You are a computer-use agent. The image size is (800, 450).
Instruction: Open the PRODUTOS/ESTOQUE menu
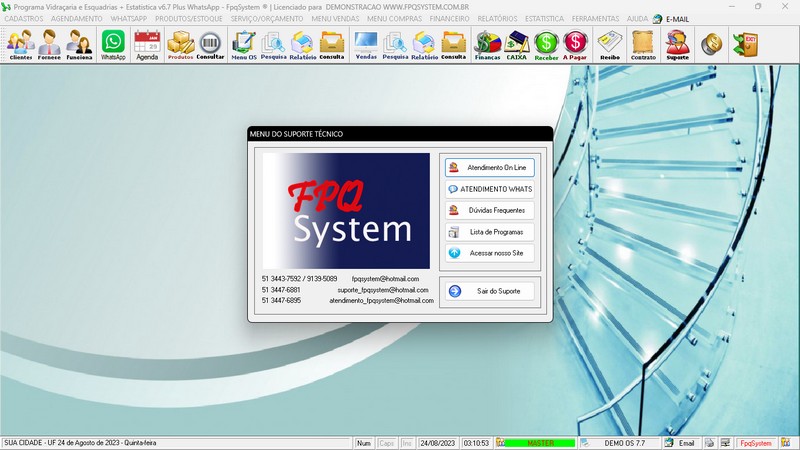tap(189, 19)
